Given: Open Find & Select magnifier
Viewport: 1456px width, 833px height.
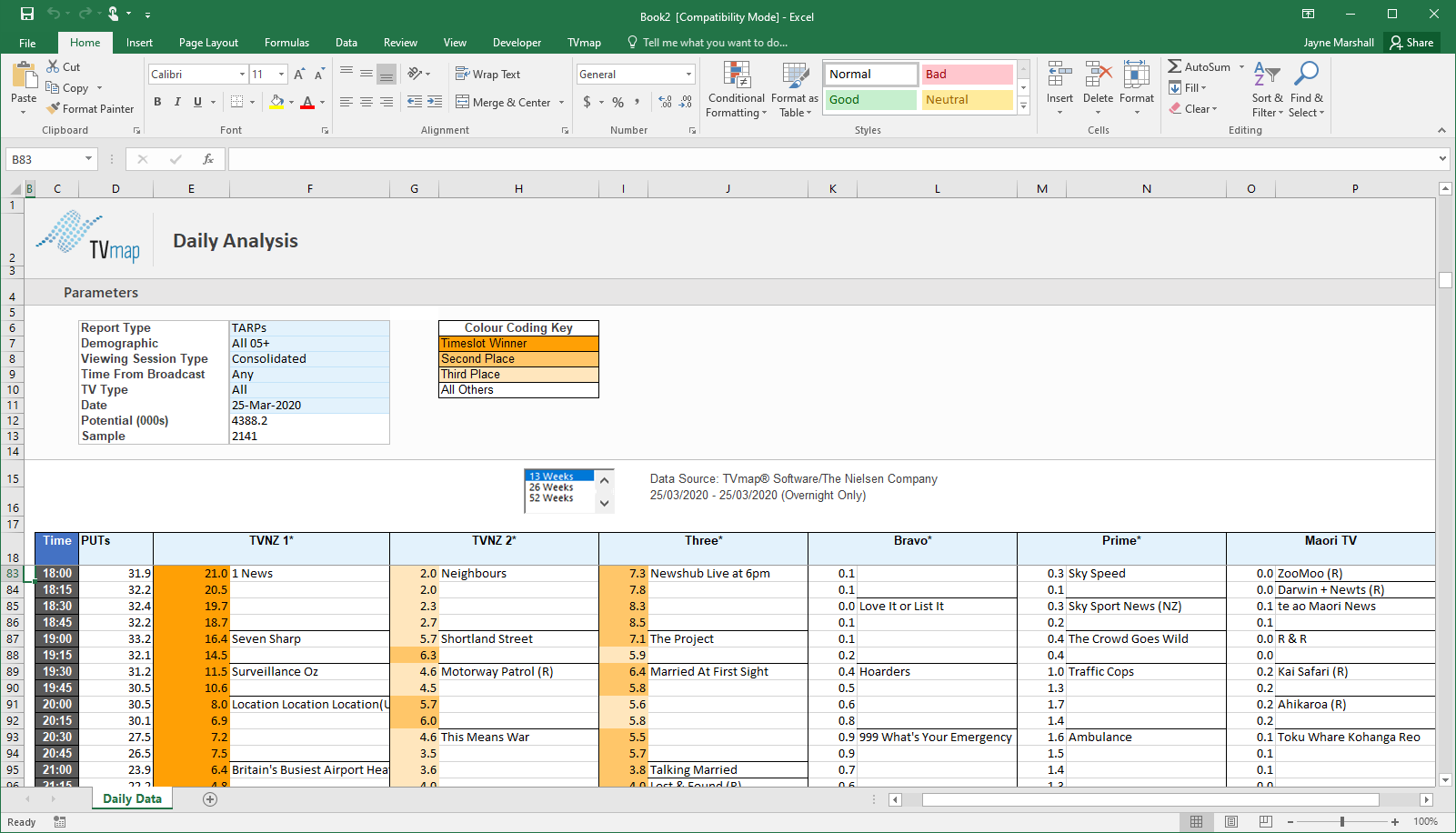Looking at the screenshot, I should pyautogui.click(x=1307, y=89).
